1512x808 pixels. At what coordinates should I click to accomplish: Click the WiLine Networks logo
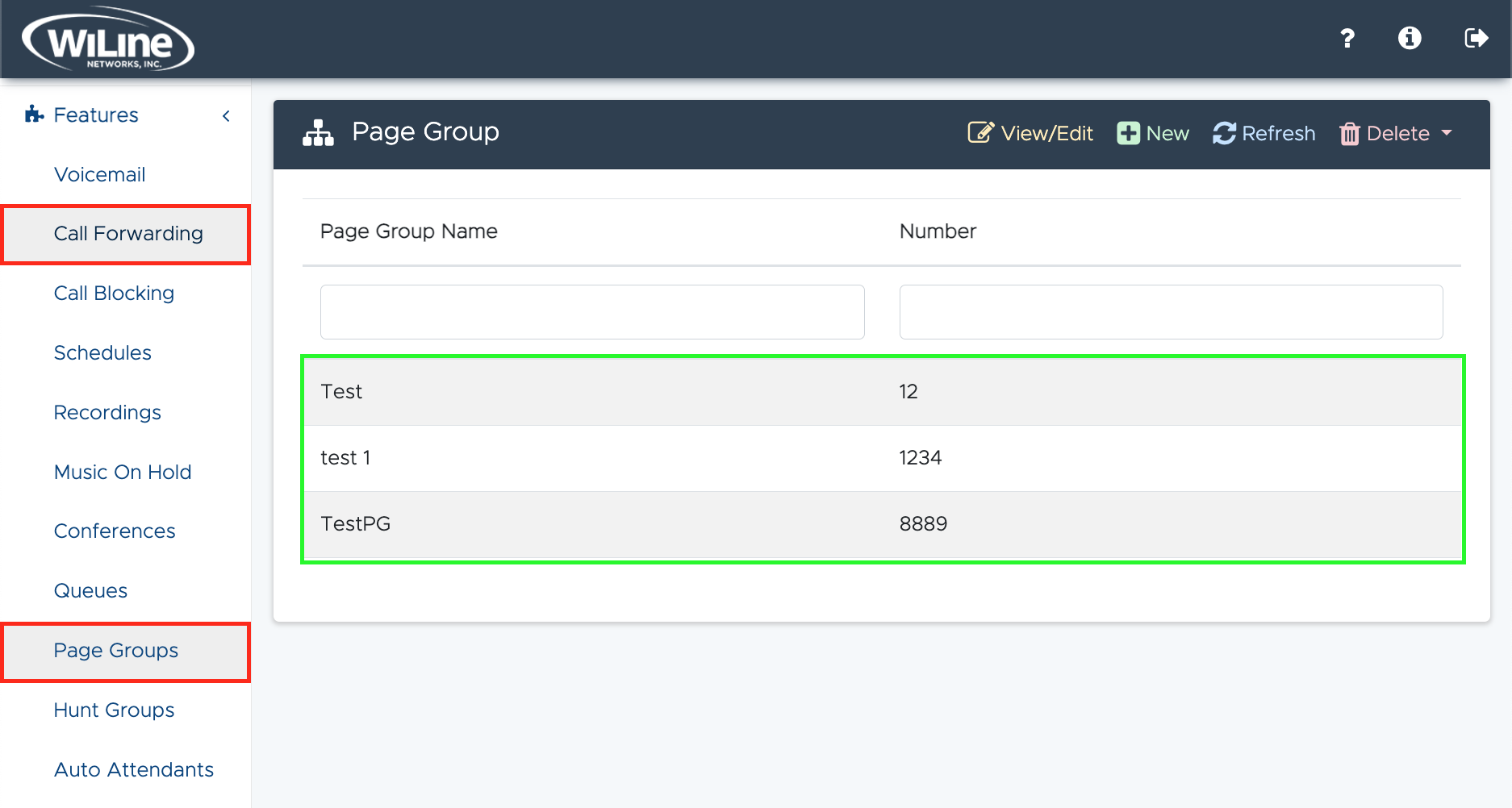108,40
